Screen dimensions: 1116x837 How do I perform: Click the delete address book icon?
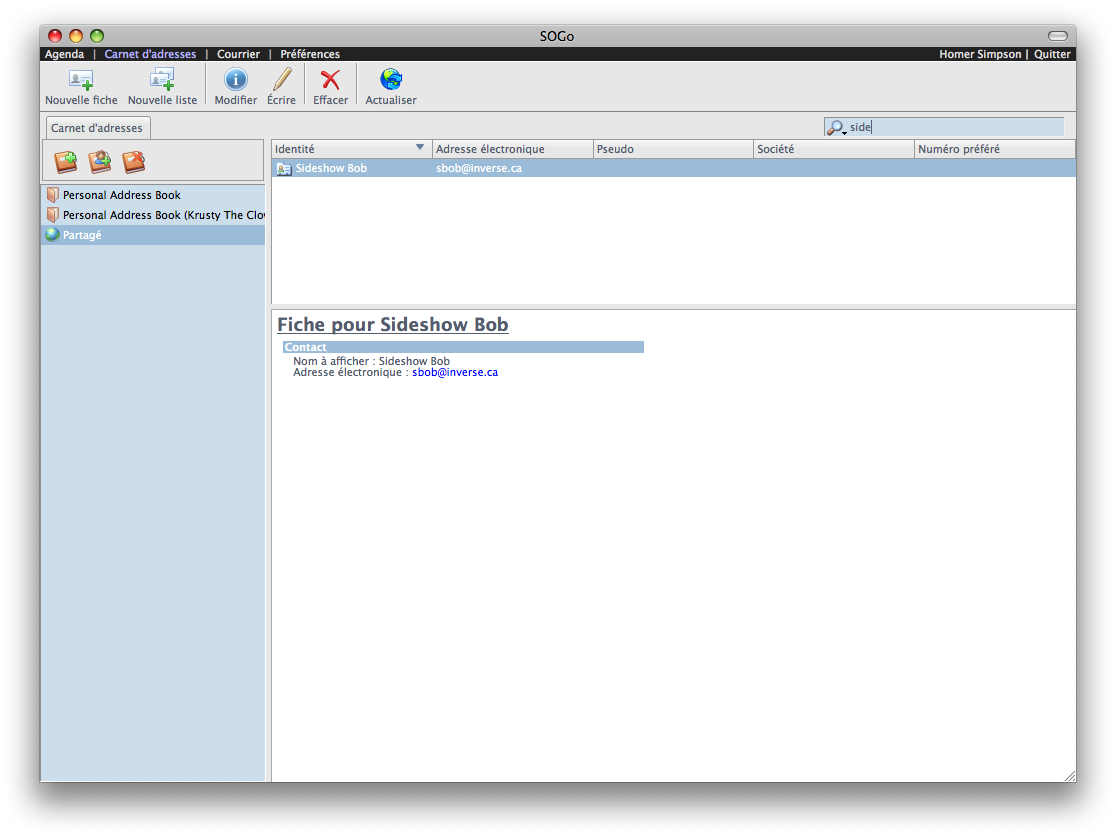coord(134,162)
